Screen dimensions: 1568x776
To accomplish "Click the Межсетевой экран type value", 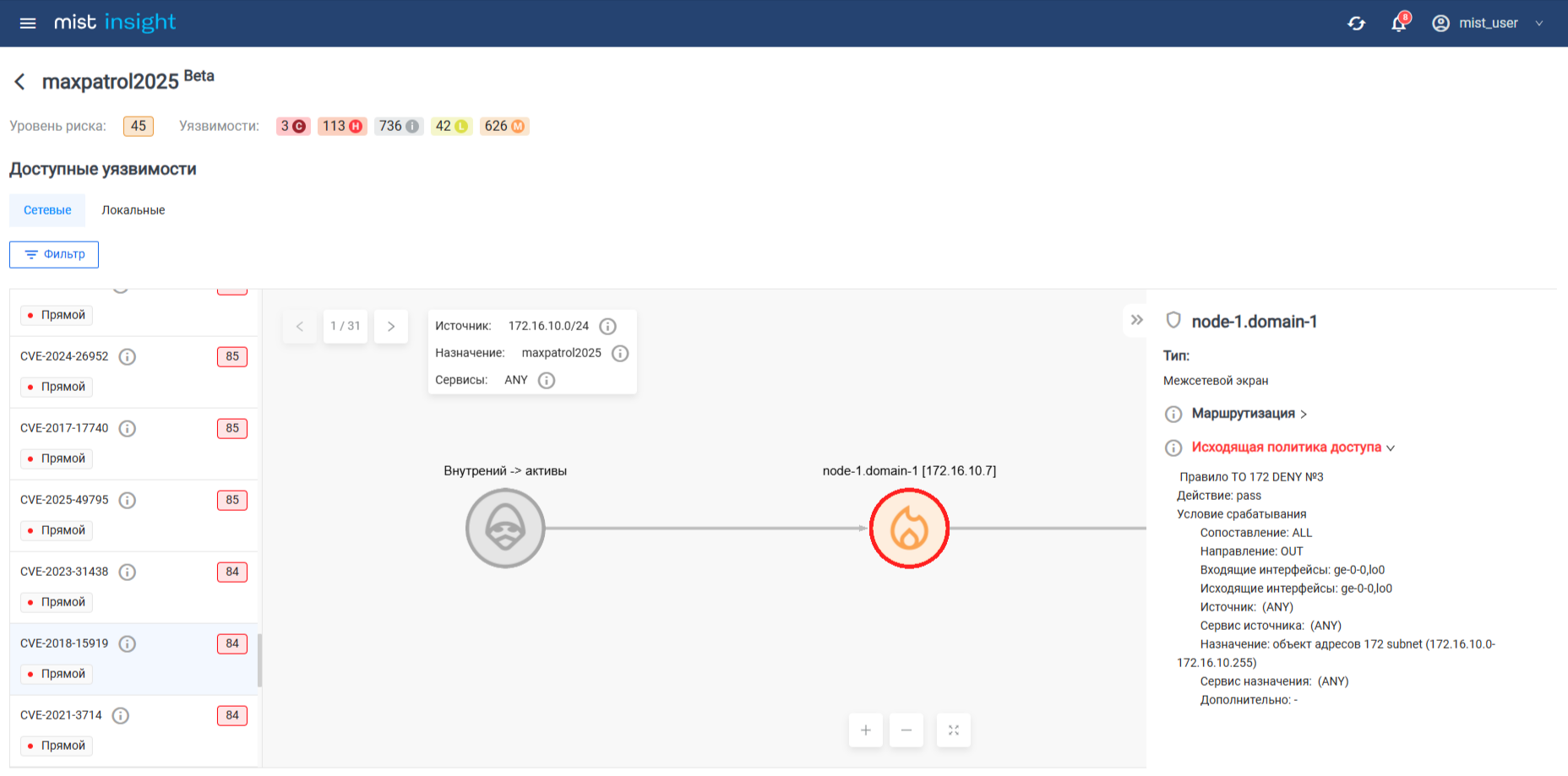I will tap(1216, 381).
